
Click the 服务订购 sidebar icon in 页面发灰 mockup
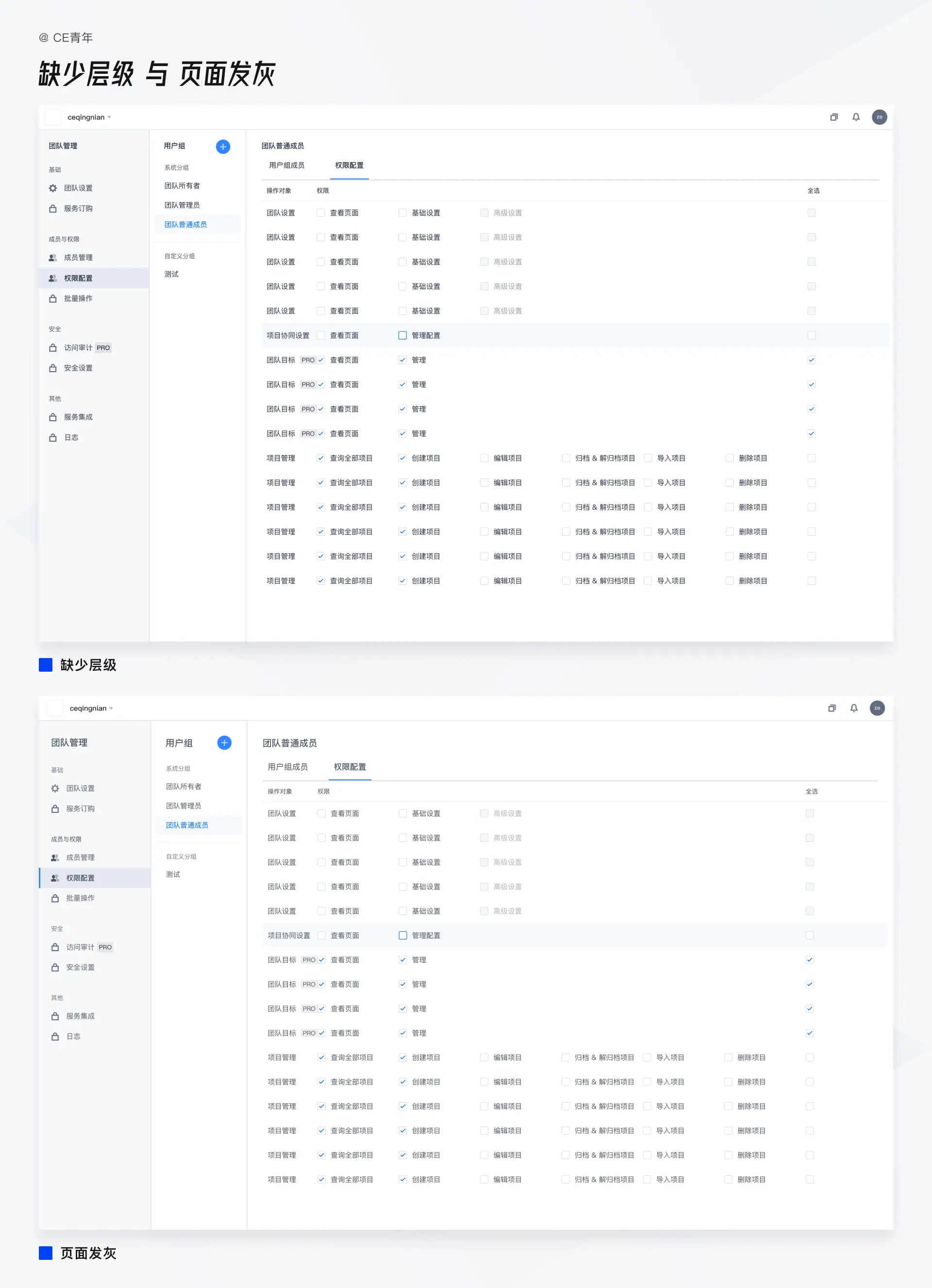pos(55,809)
